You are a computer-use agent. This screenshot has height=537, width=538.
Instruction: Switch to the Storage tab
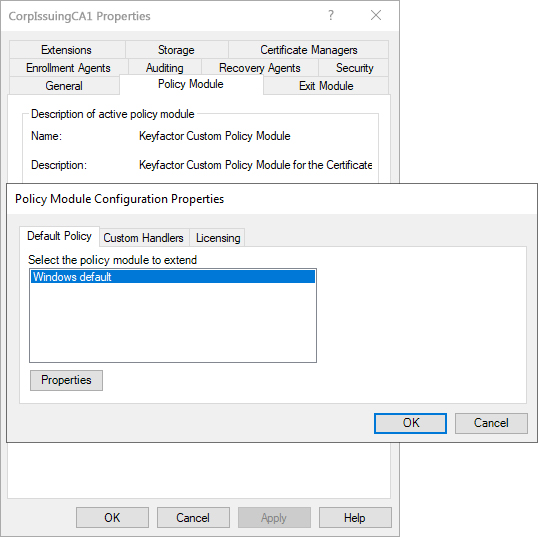[176, 50]
